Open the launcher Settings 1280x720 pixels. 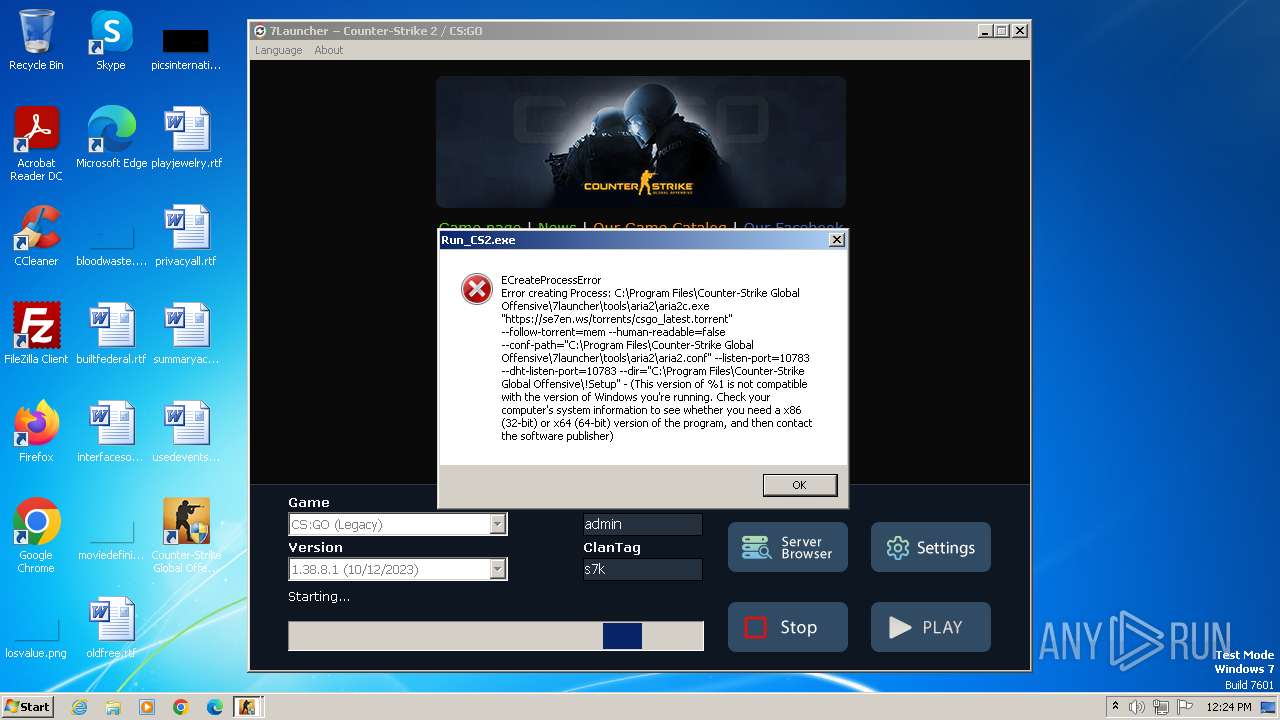coord(931,547)
